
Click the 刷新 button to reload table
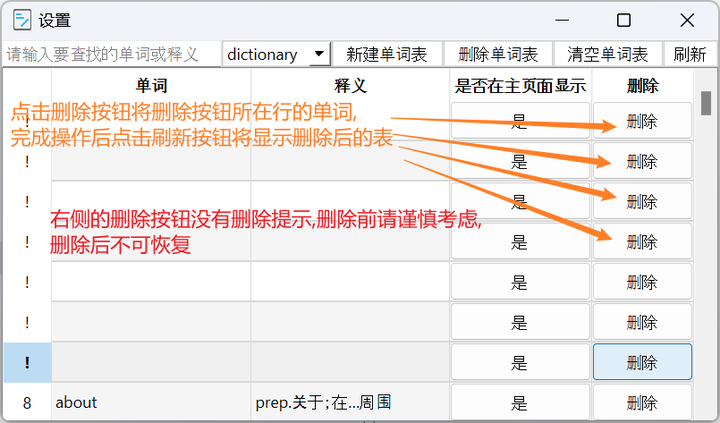click(x=689, y=55)
